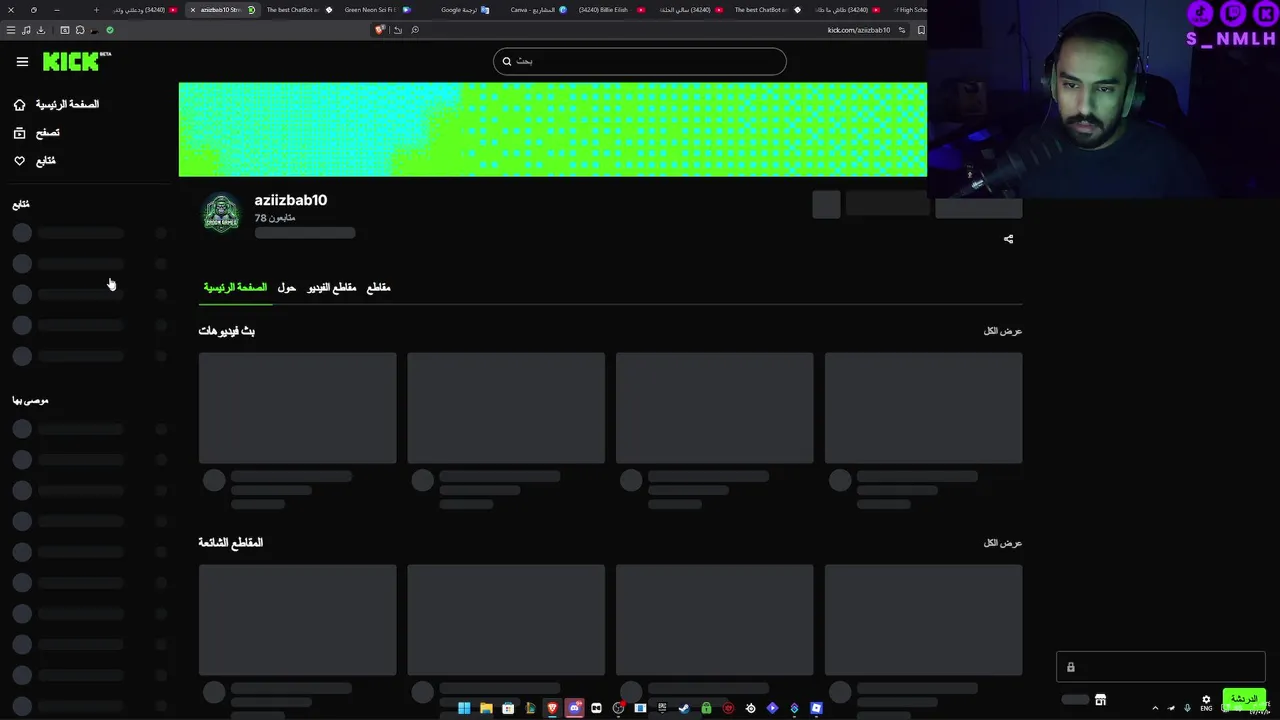Switch to the Google ترجمة browser tab
Screen dimensions: 1280x720
tap(463, 10)
